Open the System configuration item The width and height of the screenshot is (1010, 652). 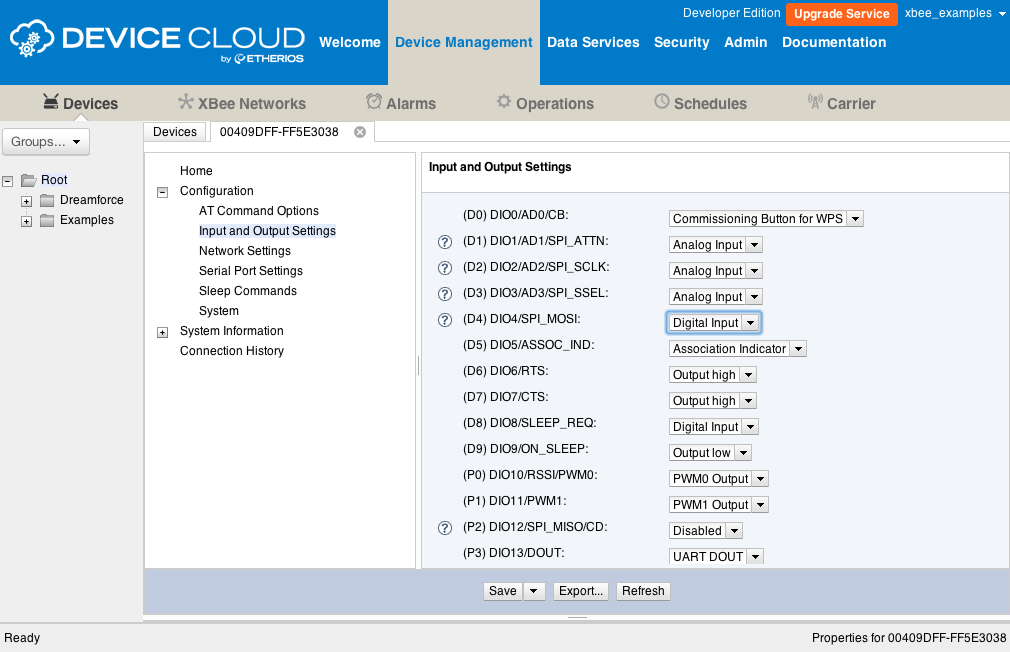click(219, 311)
